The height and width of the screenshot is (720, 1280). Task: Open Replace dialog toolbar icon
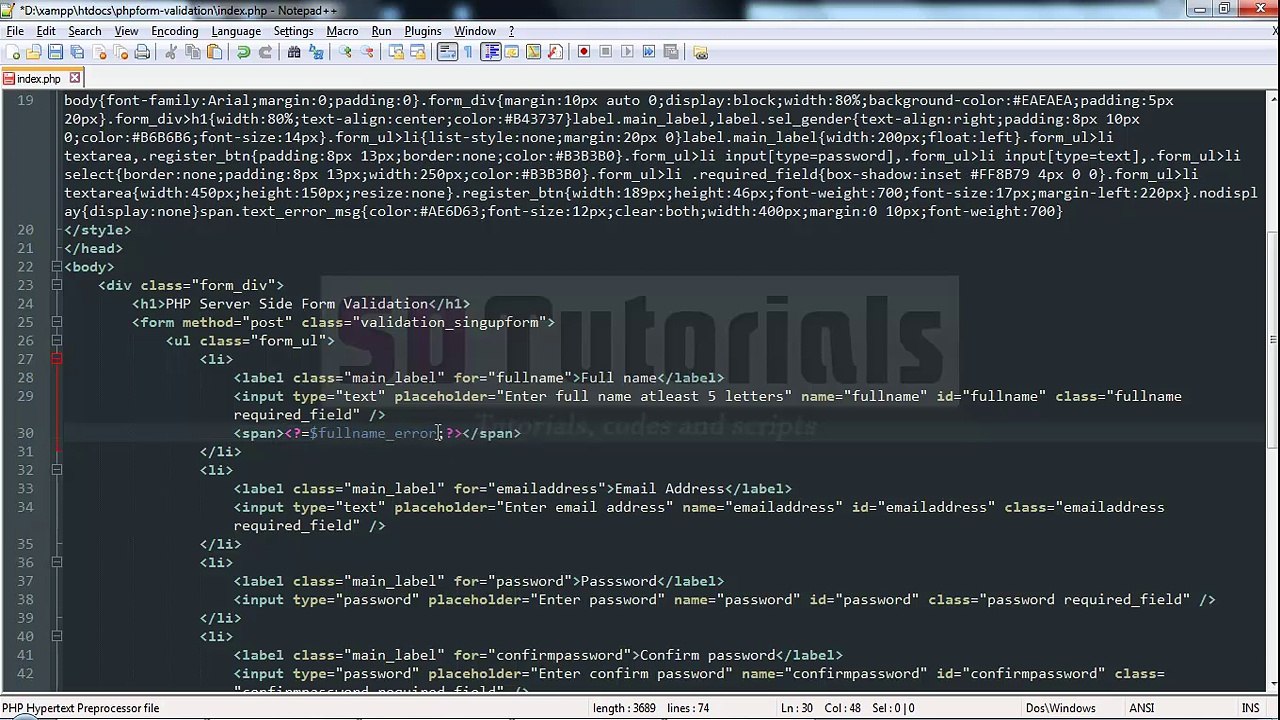point(316,52)
